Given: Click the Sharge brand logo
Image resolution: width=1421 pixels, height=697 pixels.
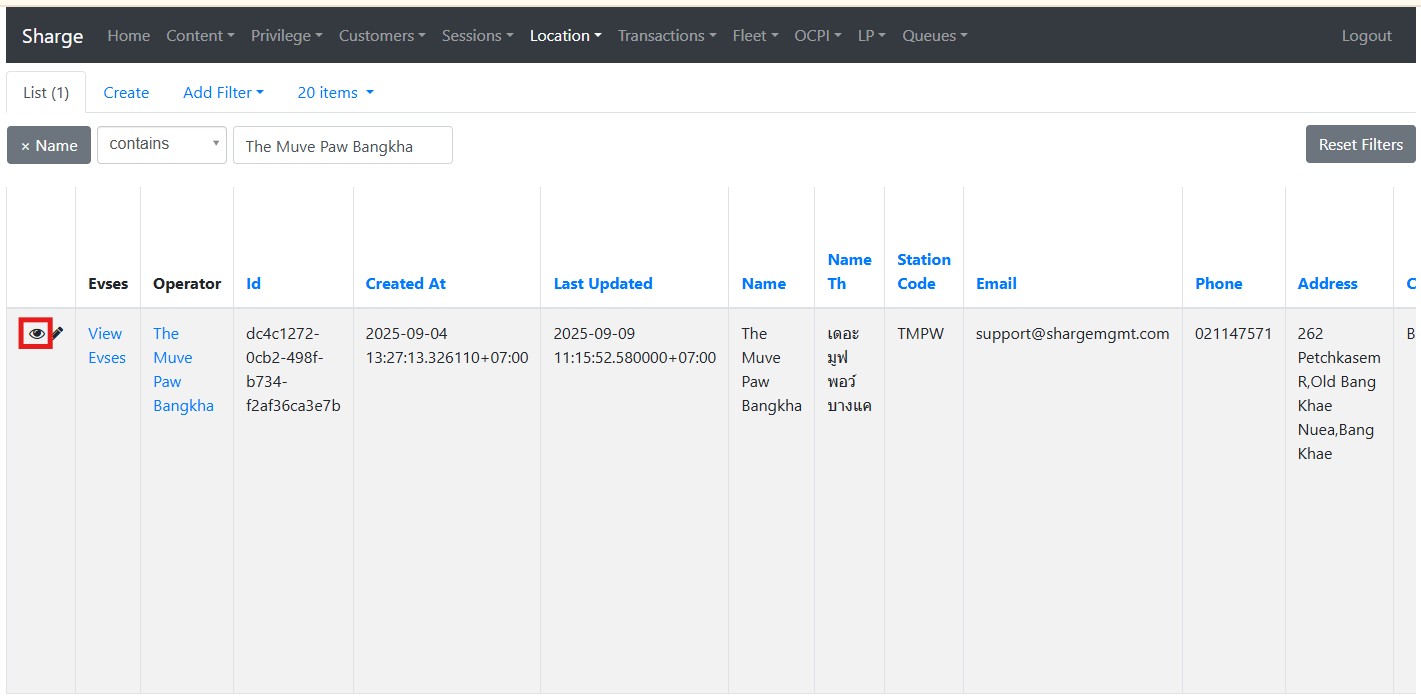Looking at the screenshot, I should [53, 36].
